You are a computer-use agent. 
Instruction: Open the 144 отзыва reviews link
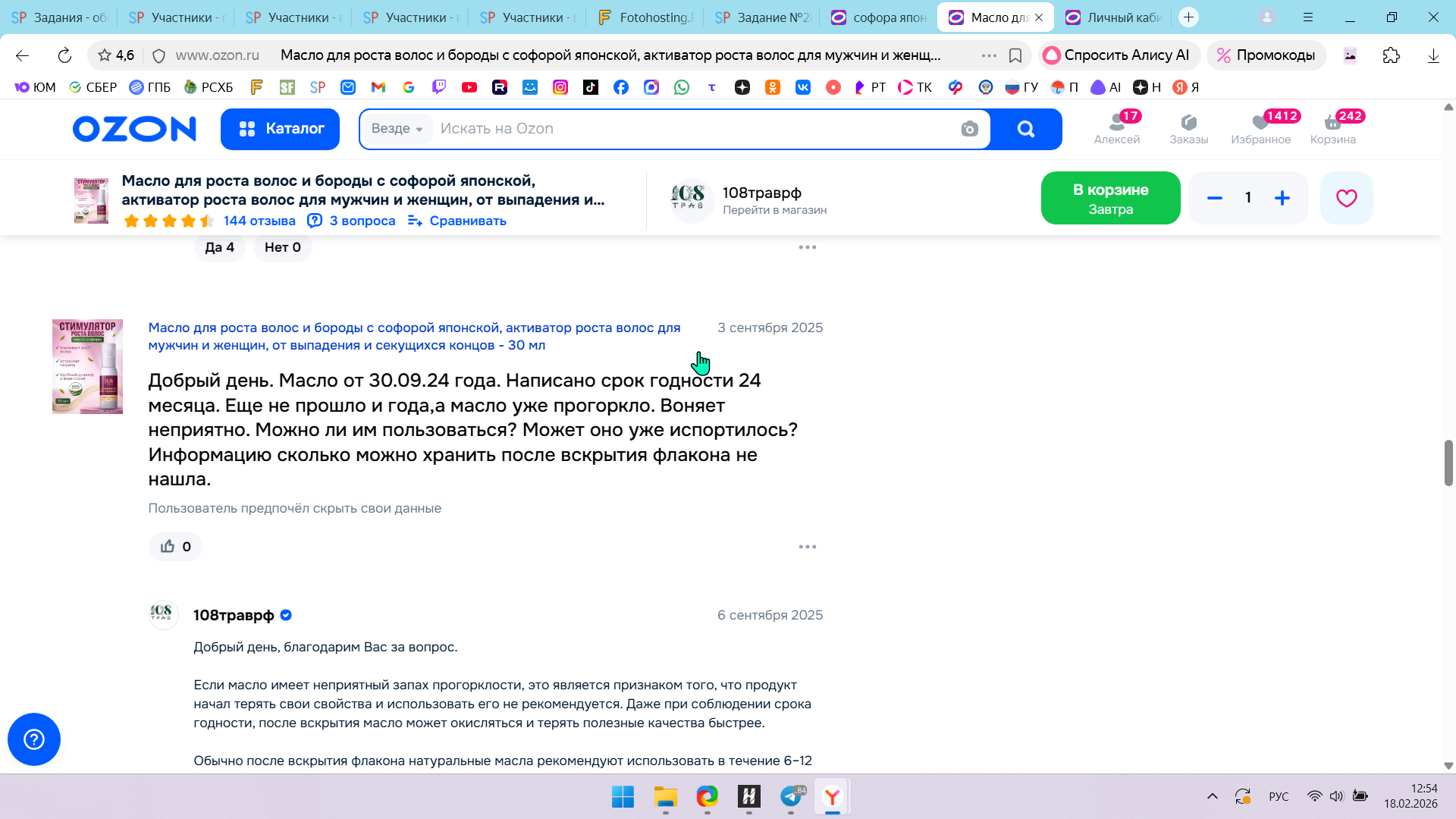pyautogui.click(x=259, y=221)
